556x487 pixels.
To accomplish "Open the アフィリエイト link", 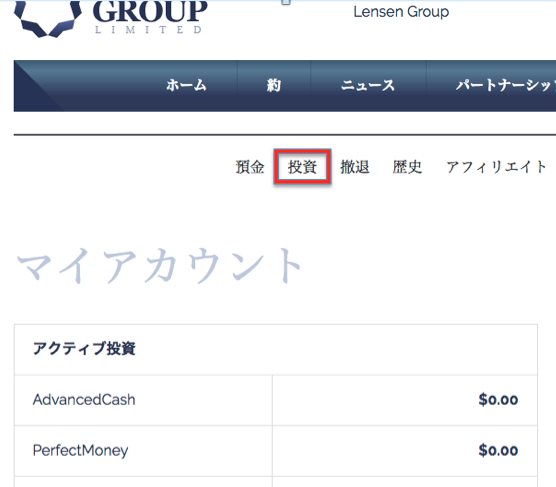I will (x=496, y=167).
